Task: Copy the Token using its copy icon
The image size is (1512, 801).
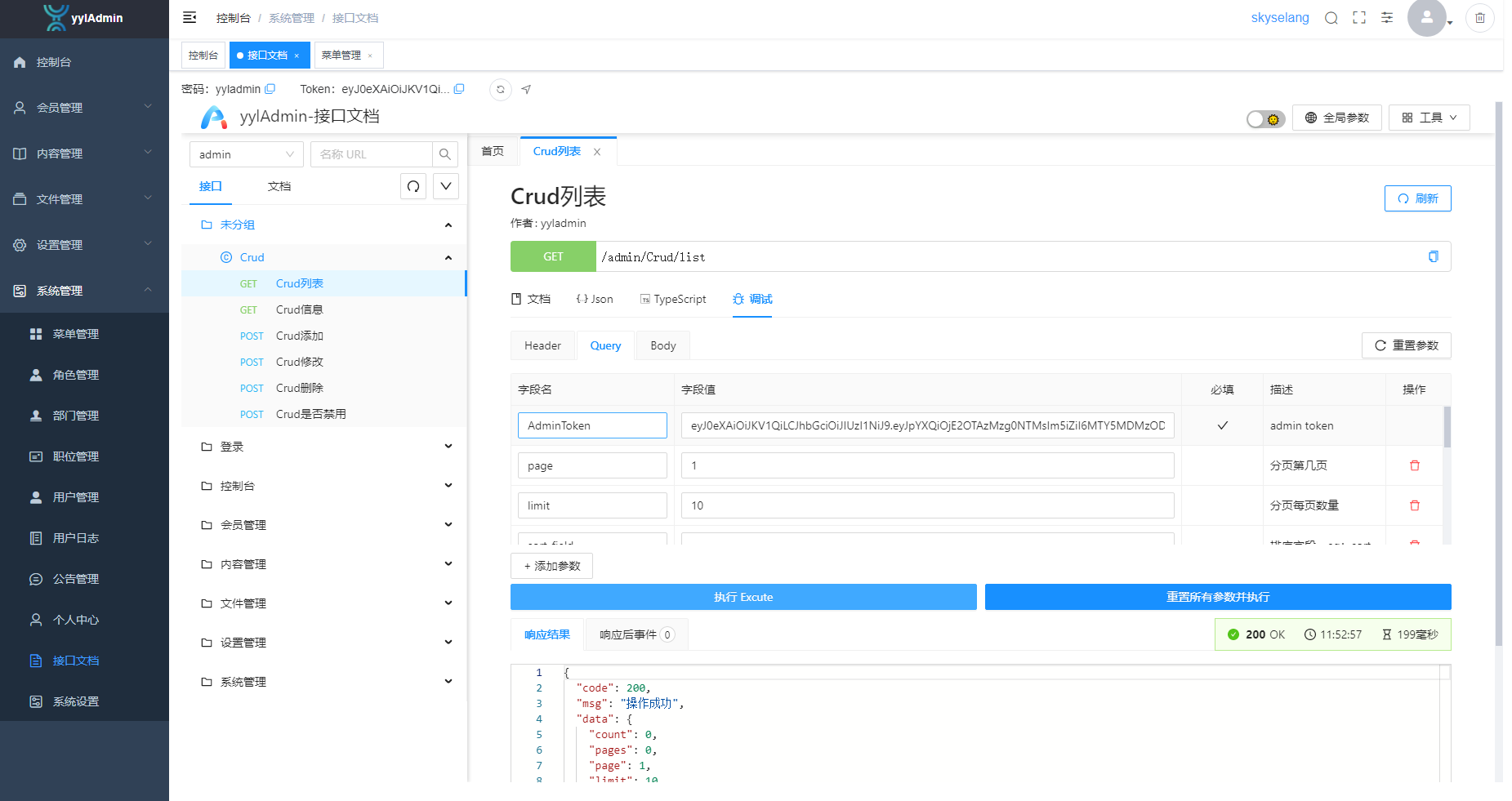Action: pos(459,89)
